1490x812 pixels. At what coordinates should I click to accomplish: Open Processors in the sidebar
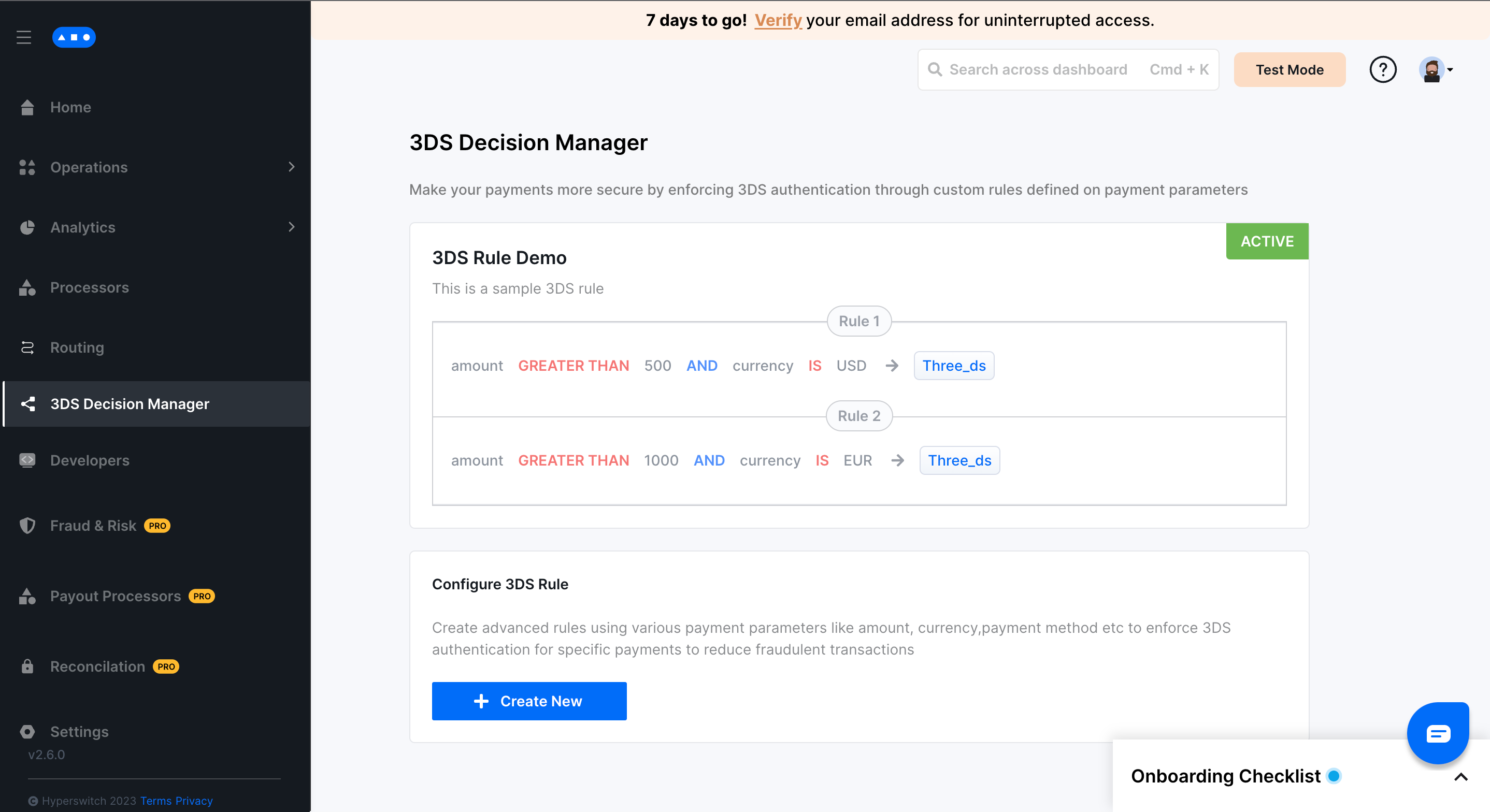point(89,287)
